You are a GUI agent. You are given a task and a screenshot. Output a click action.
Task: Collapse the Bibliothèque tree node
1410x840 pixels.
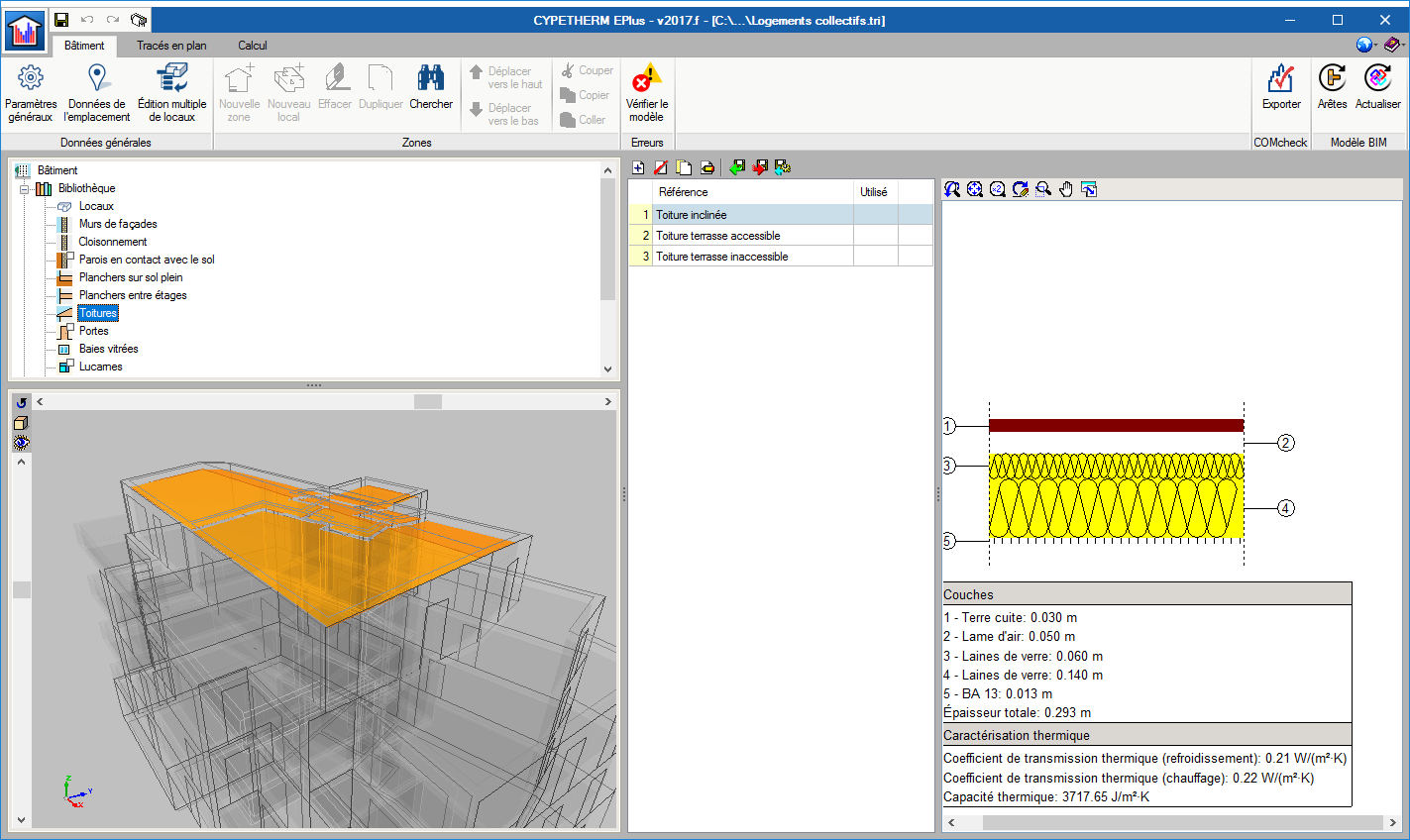coord(25,188)
